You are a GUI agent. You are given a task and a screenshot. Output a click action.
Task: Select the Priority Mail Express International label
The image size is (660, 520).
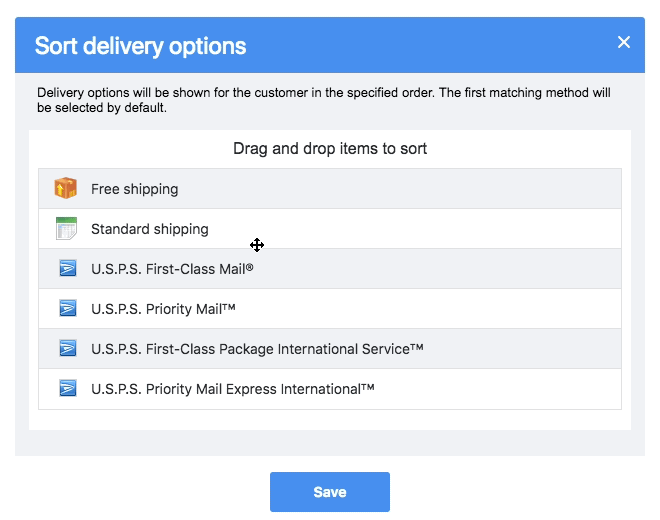(x=232, y=389)
